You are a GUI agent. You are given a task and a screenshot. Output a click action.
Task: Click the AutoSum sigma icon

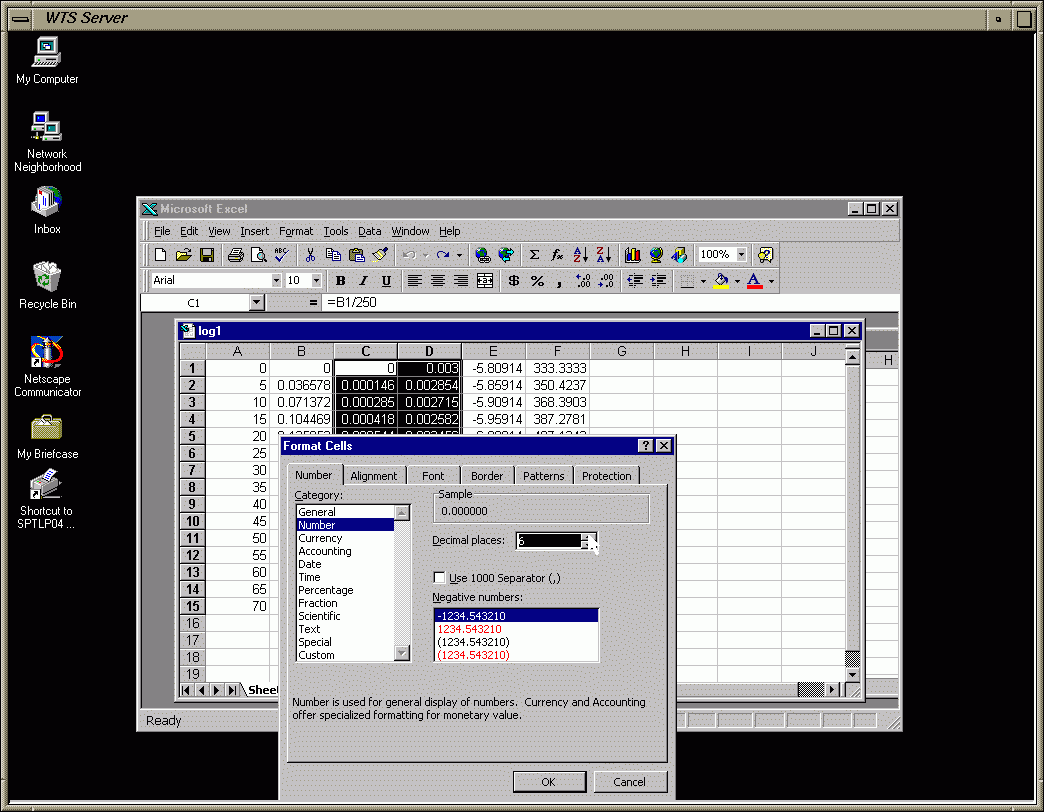pyautogui.click(x=534, y=255)
